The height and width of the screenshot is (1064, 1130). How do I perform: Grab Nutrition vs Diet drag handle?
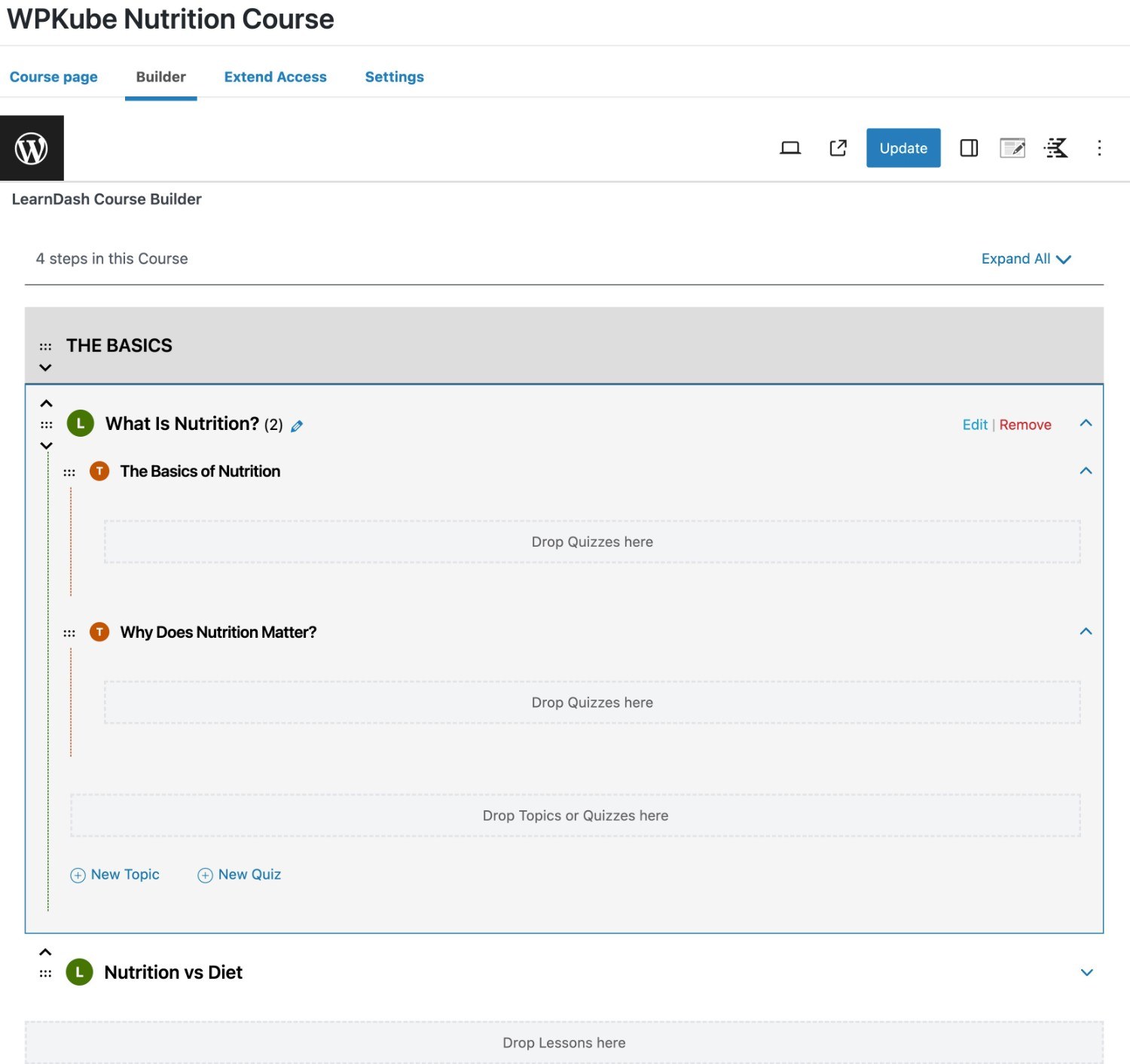click(45, 974)
